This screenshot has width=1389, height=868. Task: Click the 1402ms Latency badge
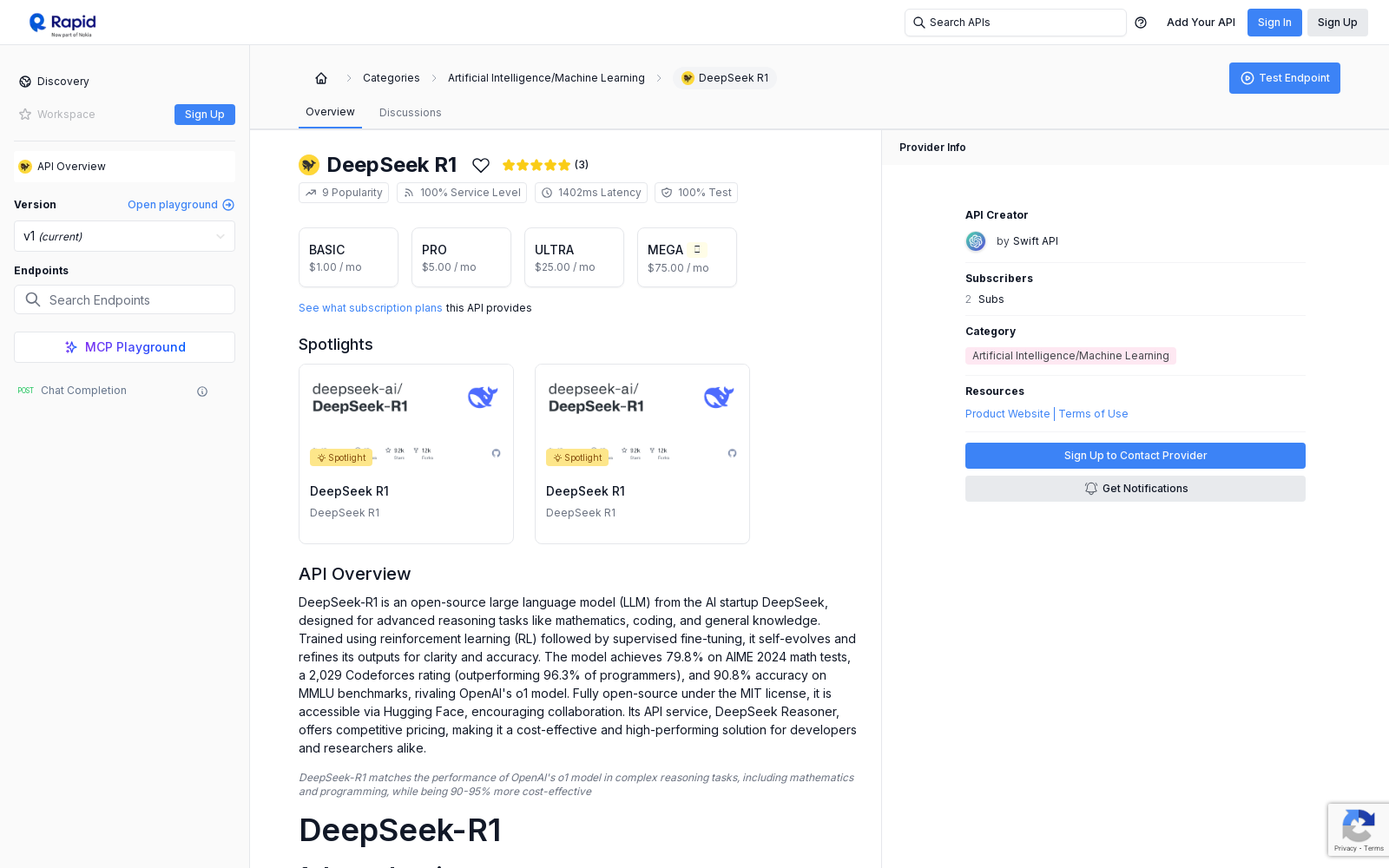pyautogui.click(x=591, y=193)
